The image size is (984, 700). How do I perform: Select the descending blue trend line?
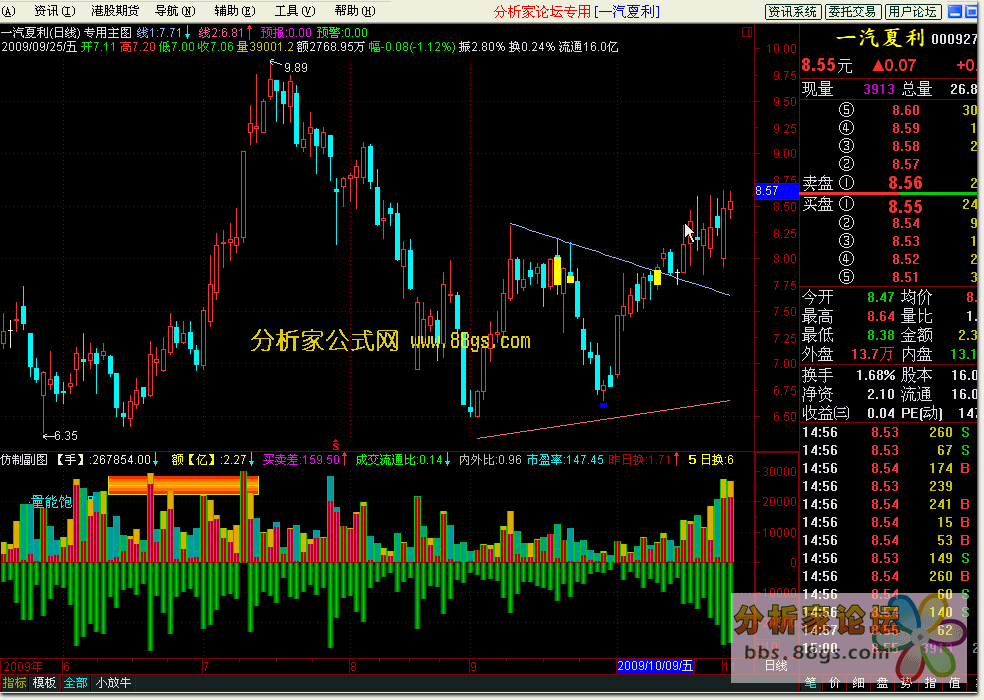click(x=620, y=259)
